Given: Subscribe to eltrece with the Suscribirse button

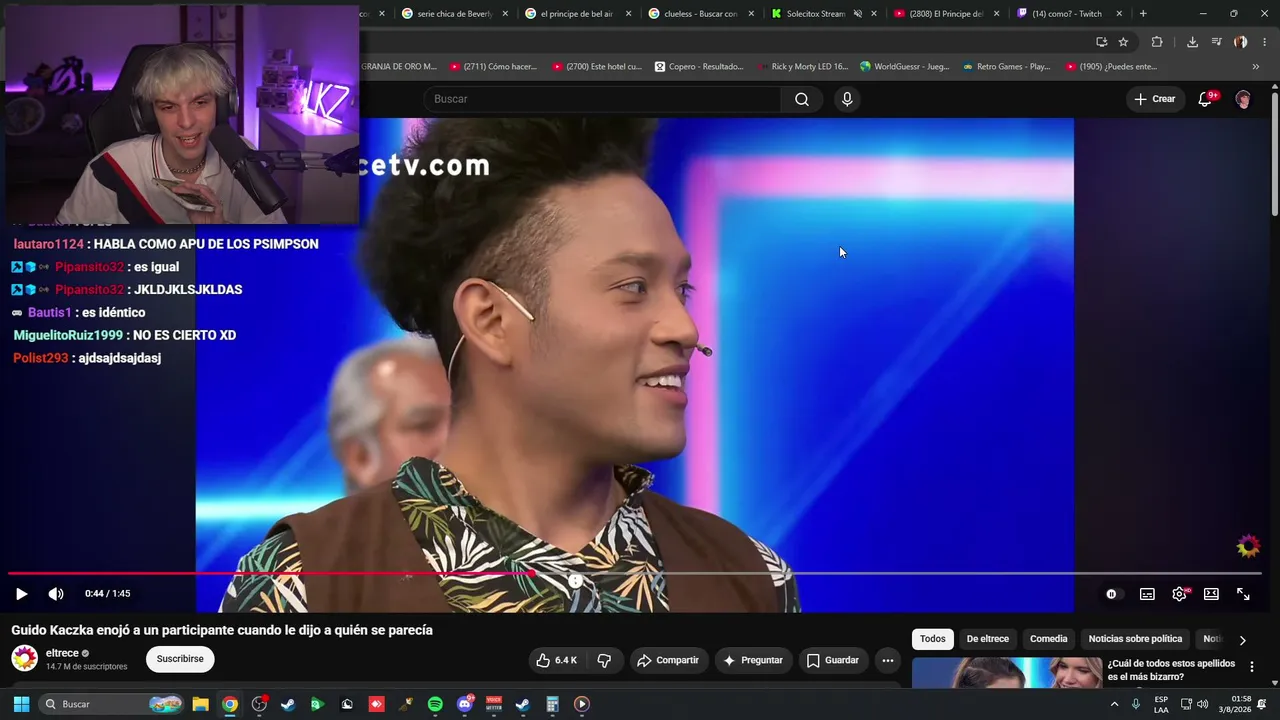Looking at the screenshot, I should click(x=180, y=659).
